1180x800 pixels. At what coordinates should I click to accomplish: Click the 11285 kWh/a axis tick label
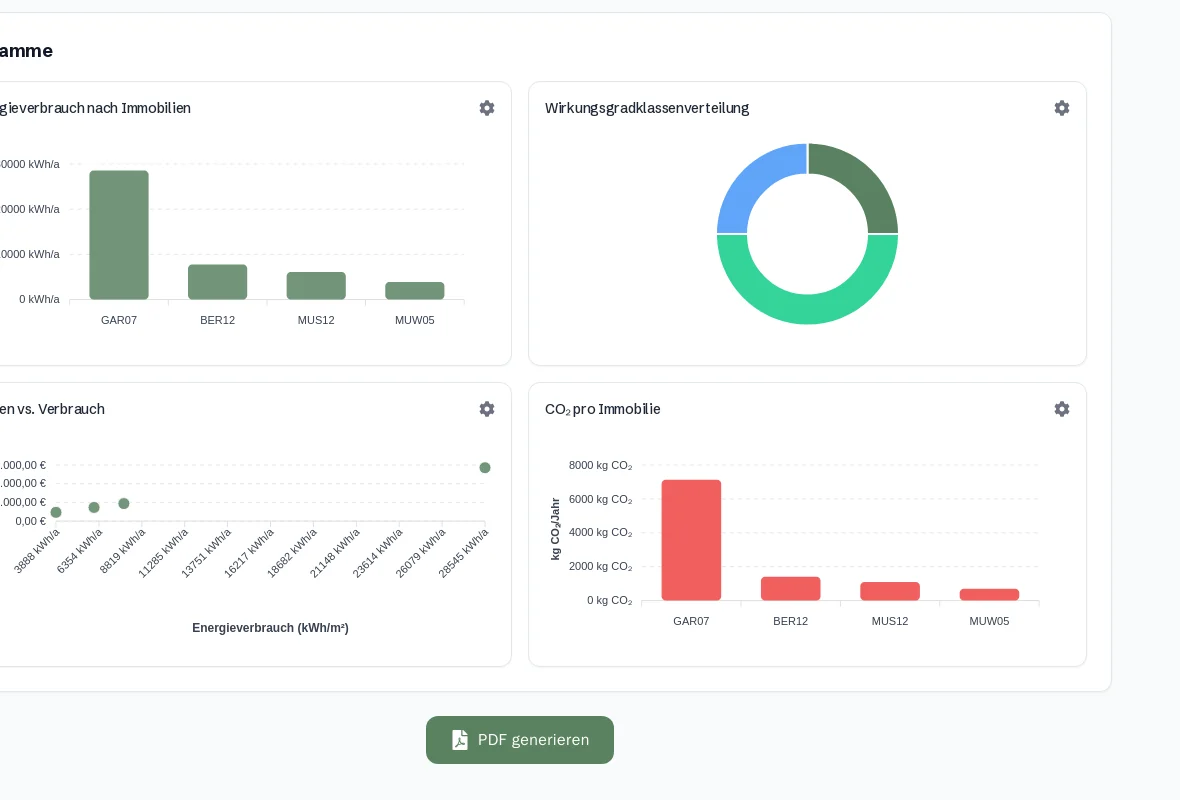point(164,553)
